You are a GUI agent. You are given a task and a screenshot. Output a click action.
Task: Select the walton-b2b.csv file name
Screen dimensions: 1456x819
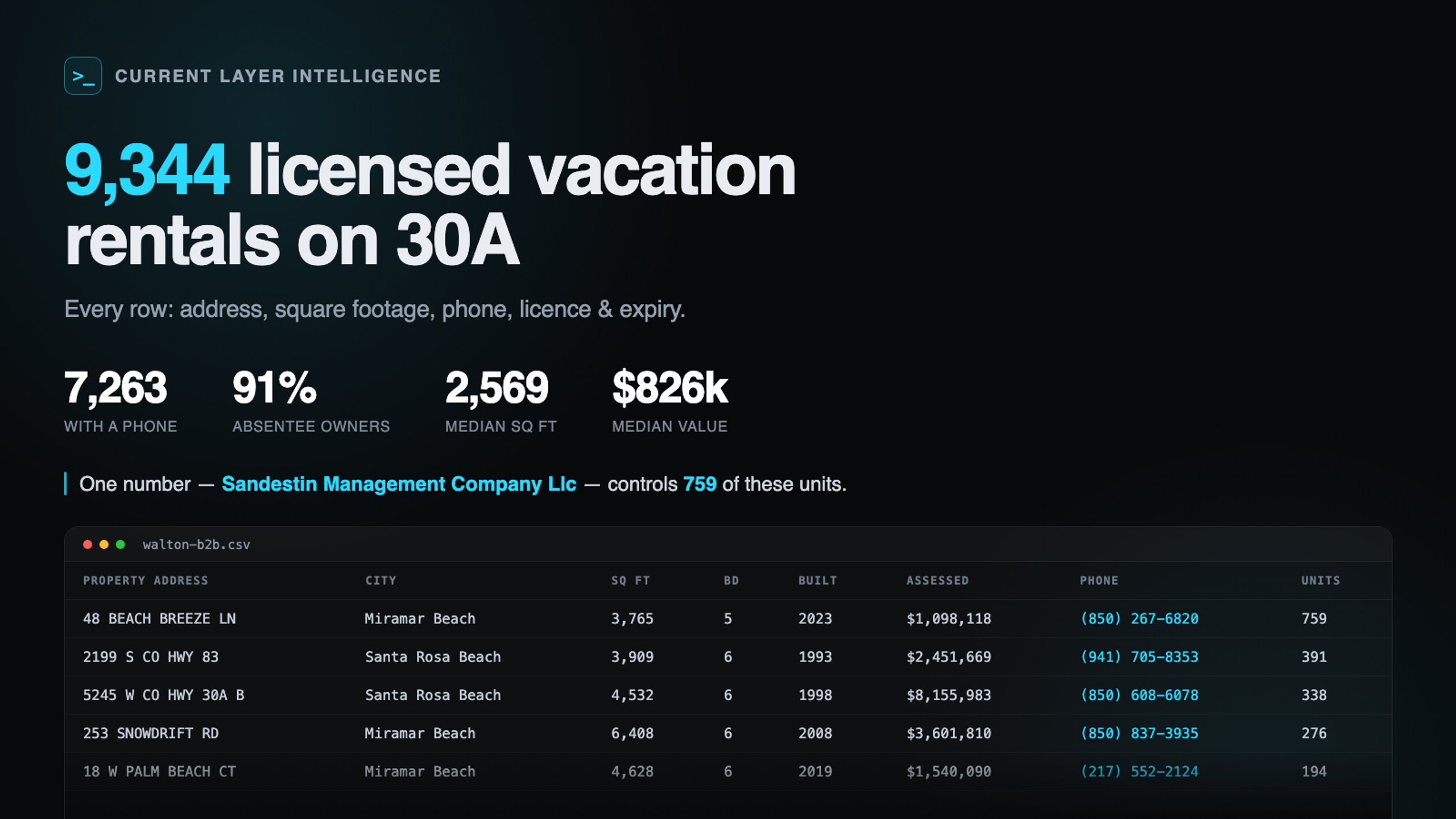[196, 544]
